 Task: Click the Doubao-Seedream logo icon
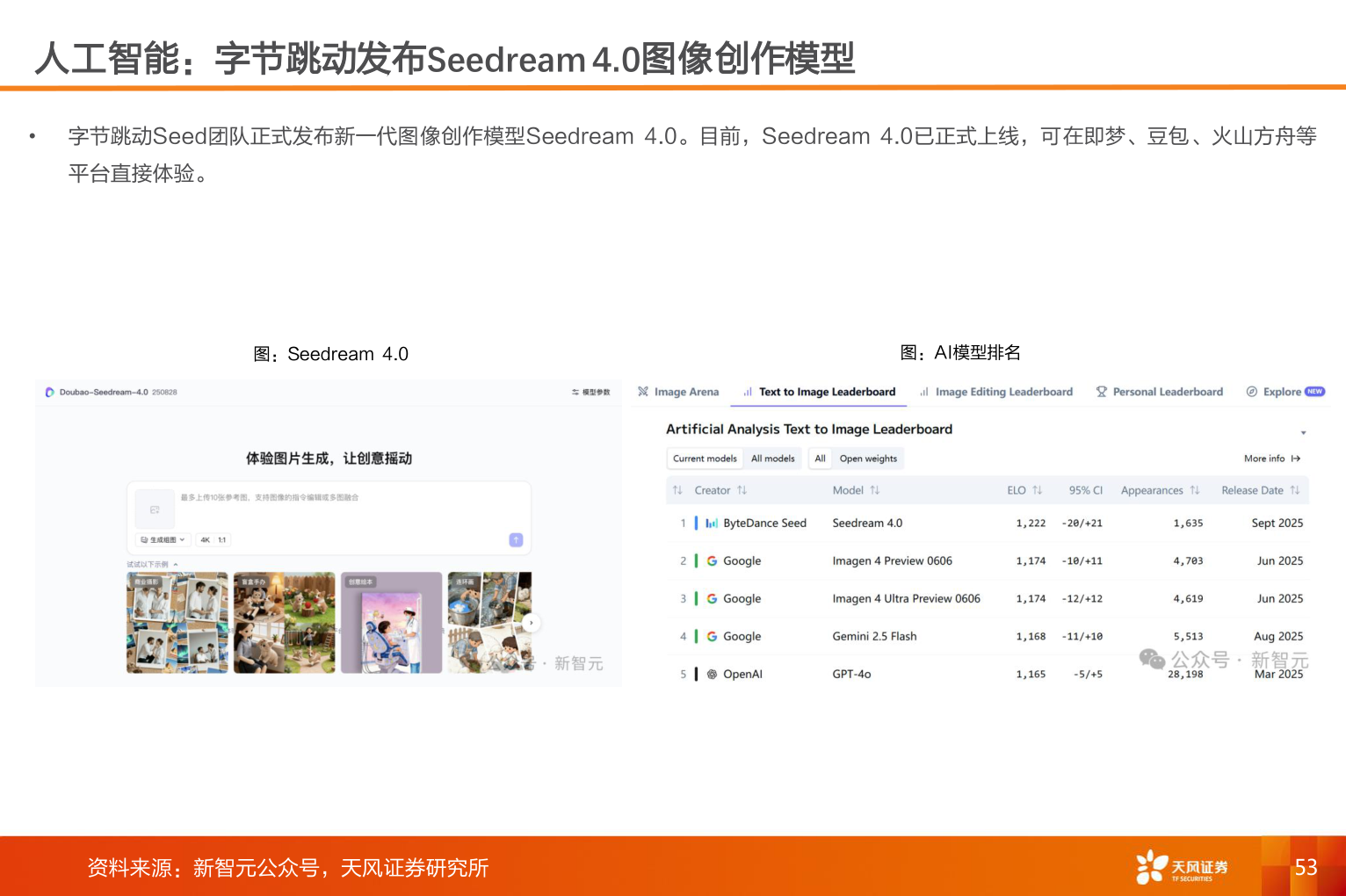click(x=50, y=393)
